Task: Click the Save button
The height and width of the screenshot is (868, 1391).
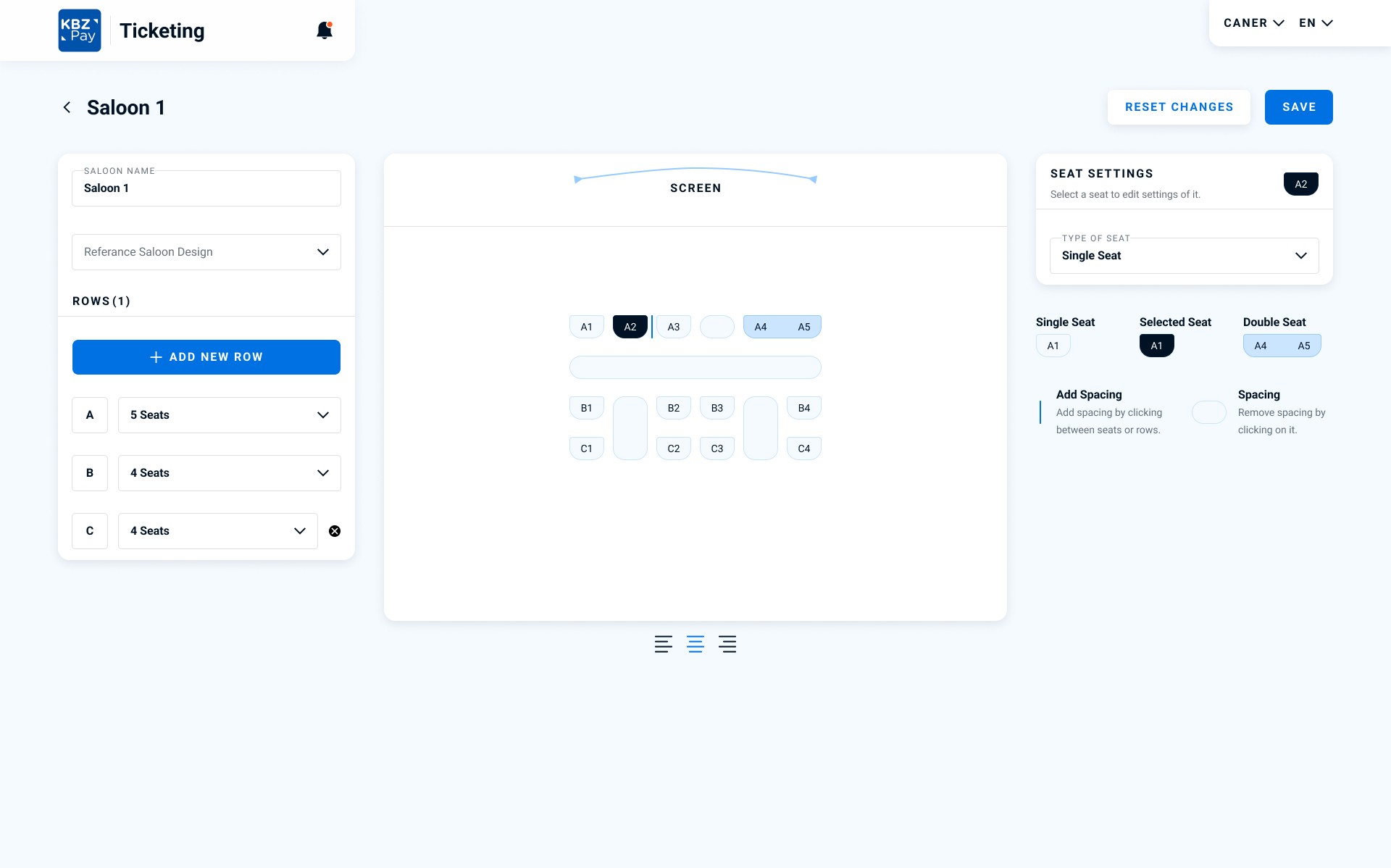Action: pos(1298,107)
